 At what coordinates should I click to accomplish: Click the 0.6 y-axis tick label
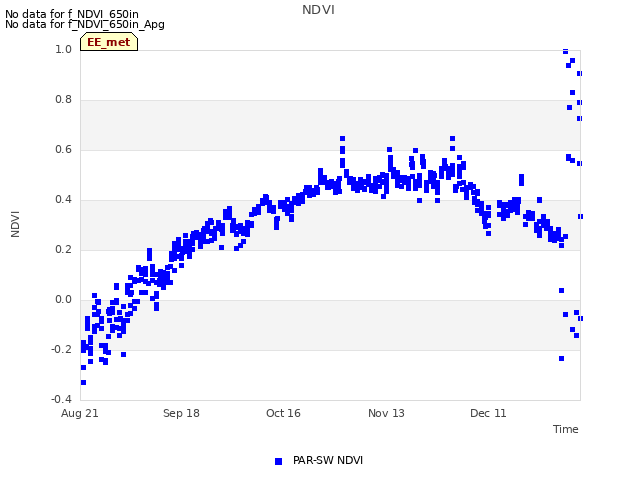[x=63, y=150]
